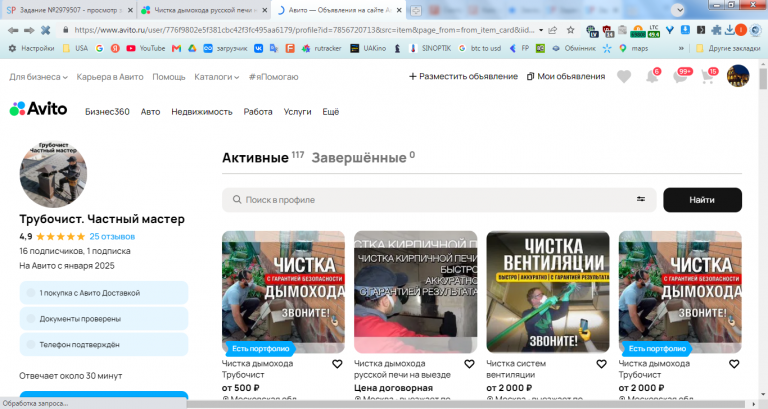768x409 pixels.
Task: Open the tab search chevron button
Action: pyautogui.click(x=677, y=10)
